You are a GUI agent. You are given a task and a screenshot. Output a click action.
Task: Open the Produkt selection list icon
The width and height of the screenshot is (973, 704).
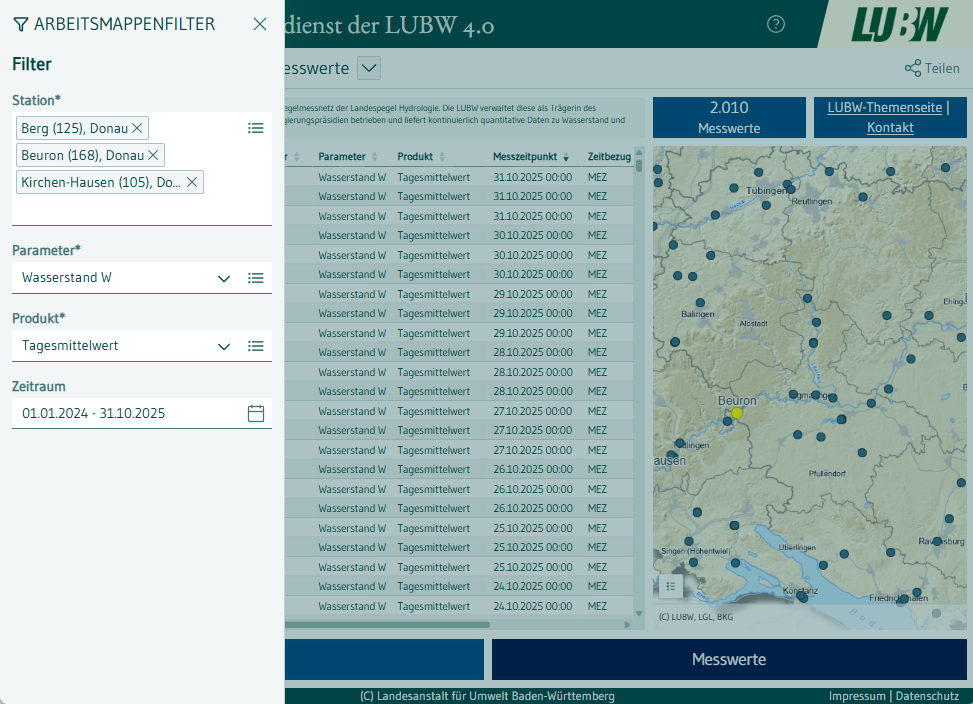point(256,346)
